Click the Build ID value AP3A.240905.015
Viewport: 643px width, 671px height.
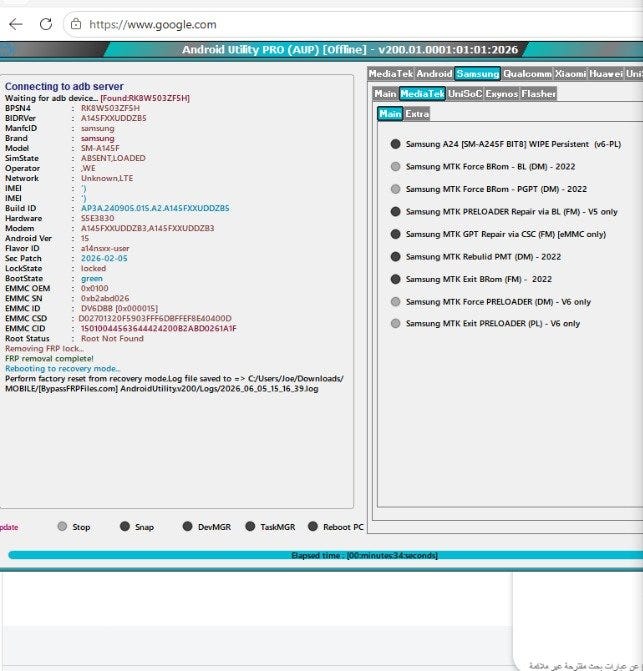tap(155, 208)
